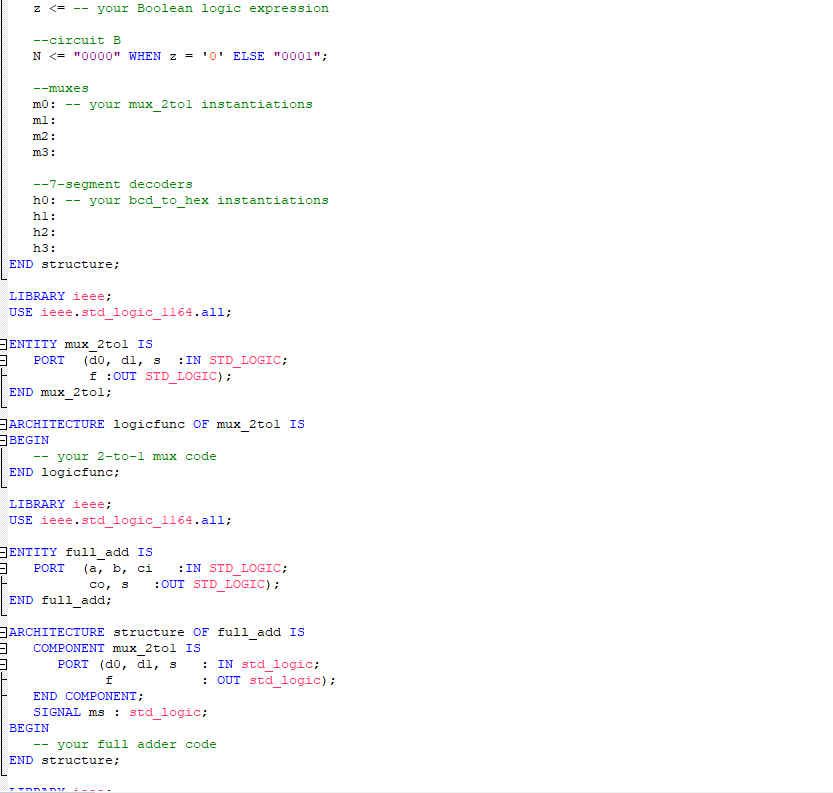Click the 'h2:' label
This screenshot has width=833, height=793.
[x=44, y=232]
